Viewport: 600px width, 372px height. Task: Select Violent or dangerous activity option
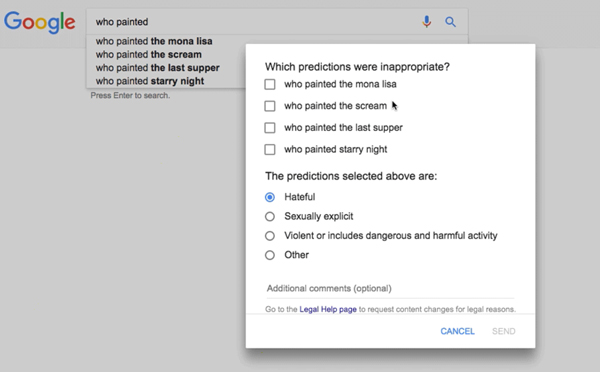[x=270, y=236]
